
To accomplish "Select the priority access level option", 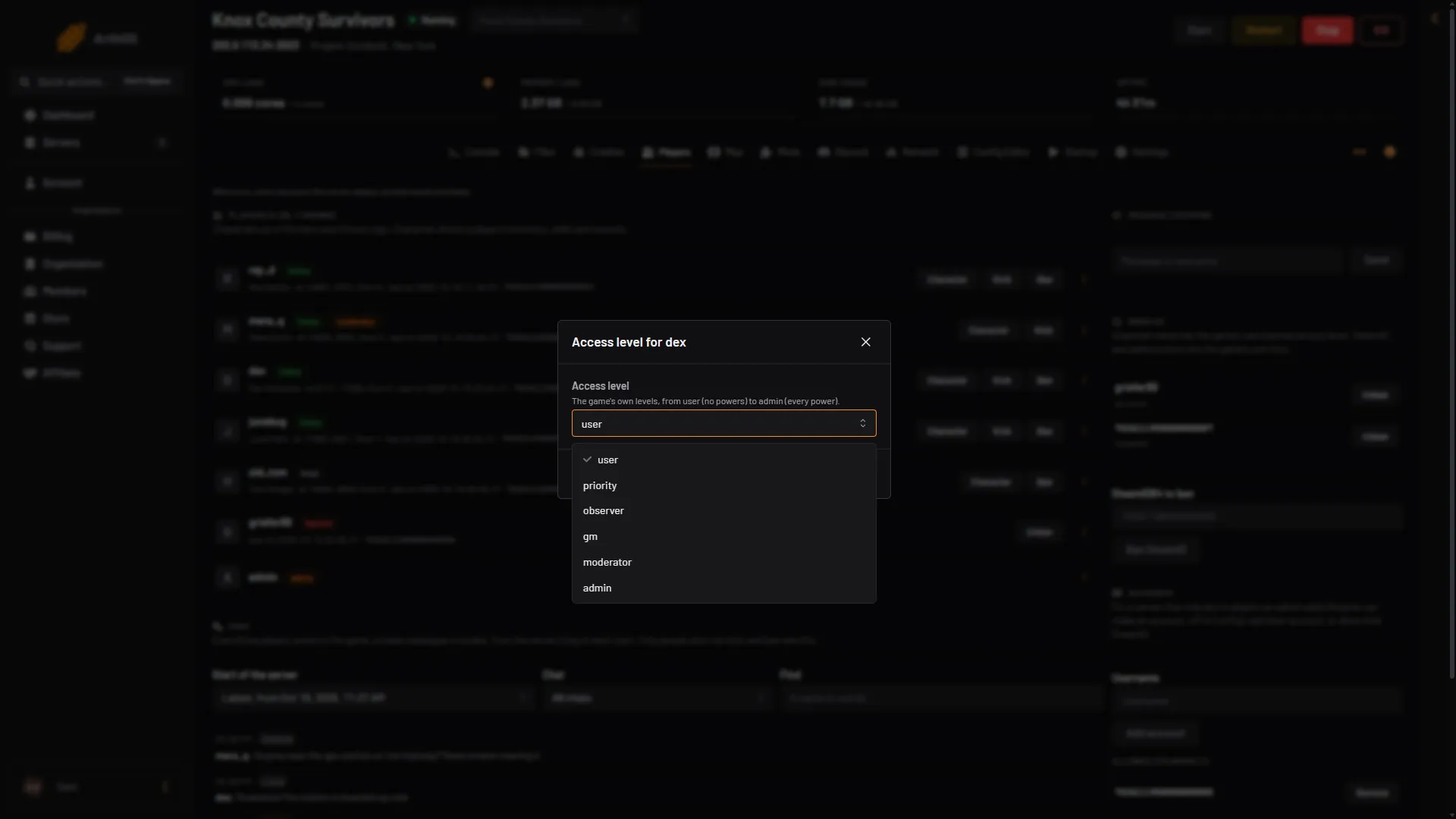I will pyautogui.click(x=723, y=485).
